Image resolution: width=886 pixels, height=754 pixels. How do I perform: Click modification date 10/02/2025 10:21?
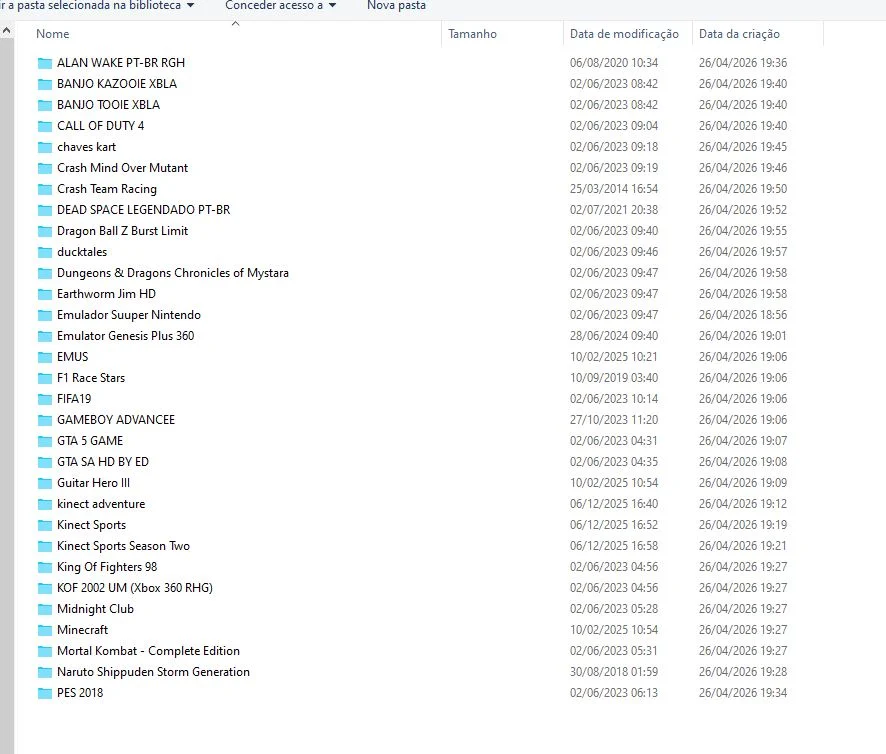614,357
